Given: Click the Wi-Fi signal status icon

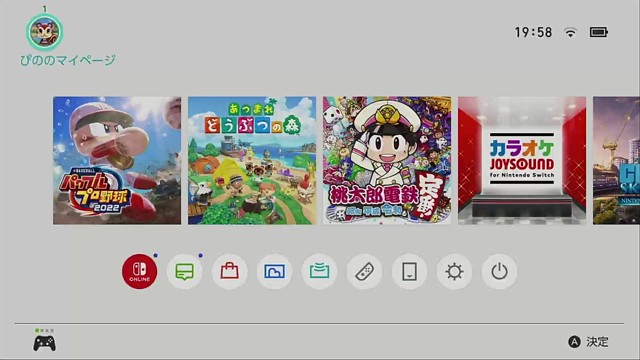Looking at the screenshot, I should (570, 32).
